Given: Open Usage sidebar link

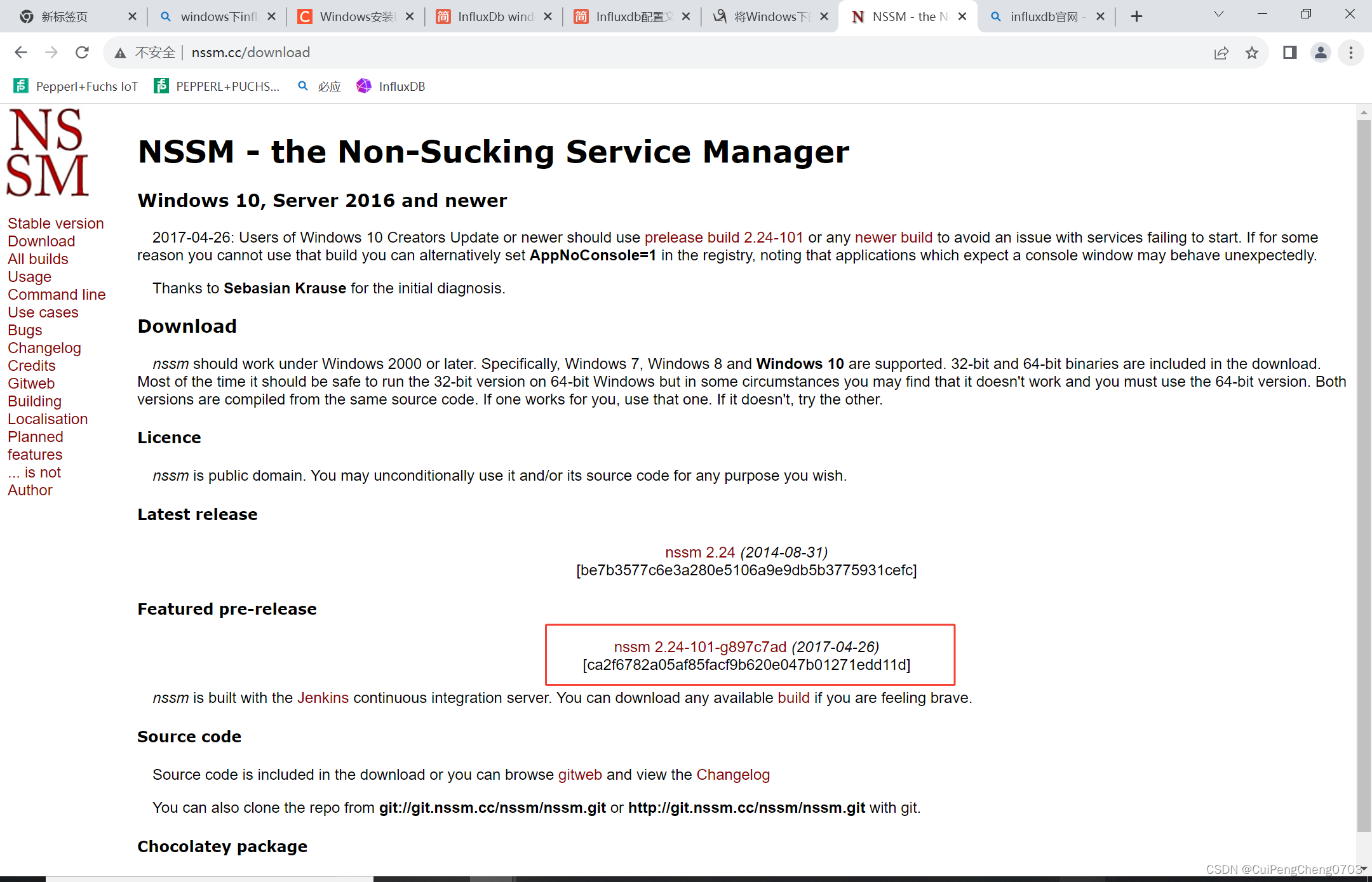Looking at the screenshot, I should [x=29, y=277].
